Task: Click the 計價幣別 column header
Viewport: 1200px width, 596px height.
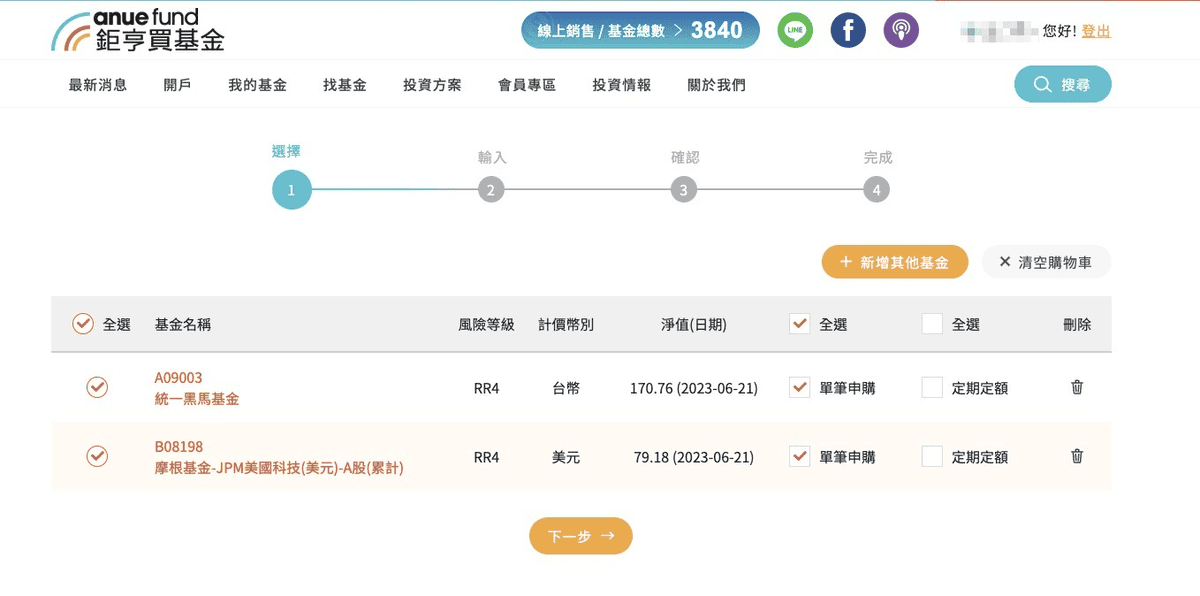Action: (566, 324)
